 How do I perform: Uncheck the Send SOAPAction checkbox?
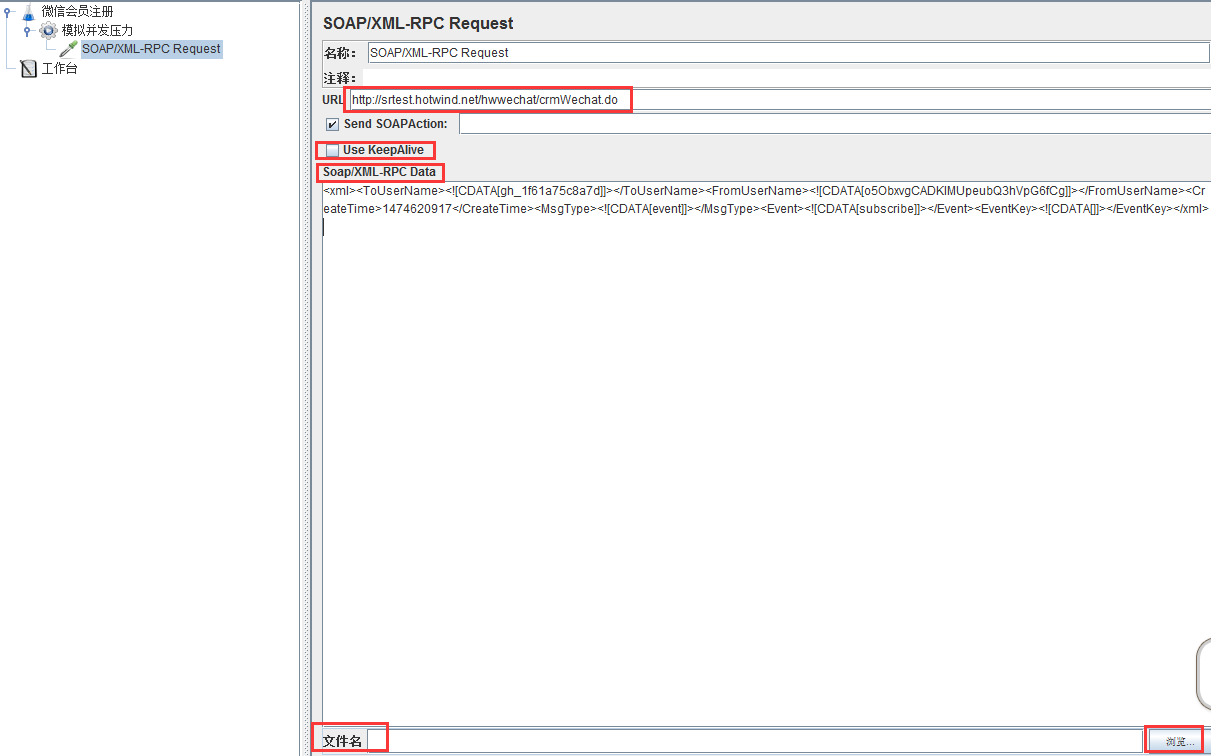point(332,123)
